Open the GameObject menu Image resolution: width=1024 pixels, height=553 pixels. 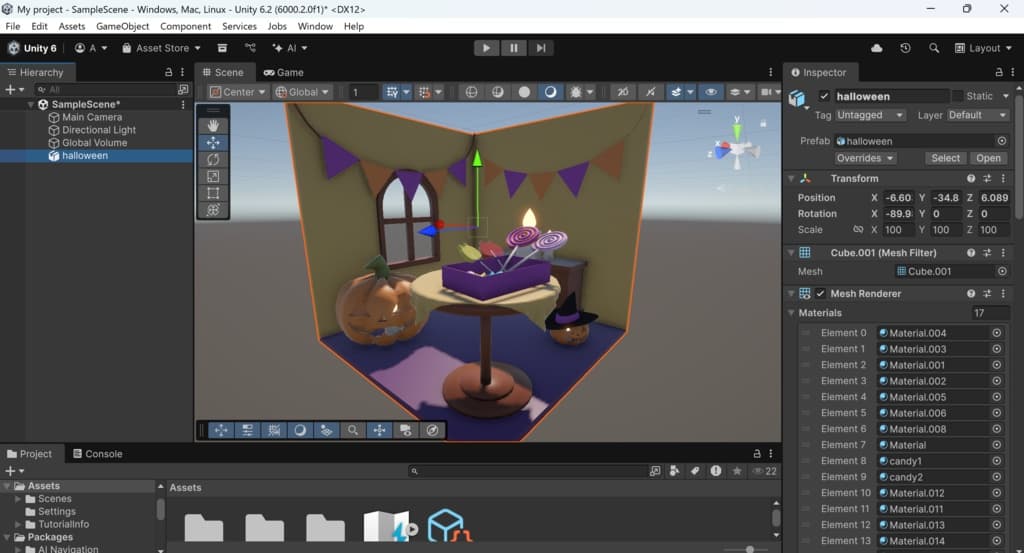(122, 26)
